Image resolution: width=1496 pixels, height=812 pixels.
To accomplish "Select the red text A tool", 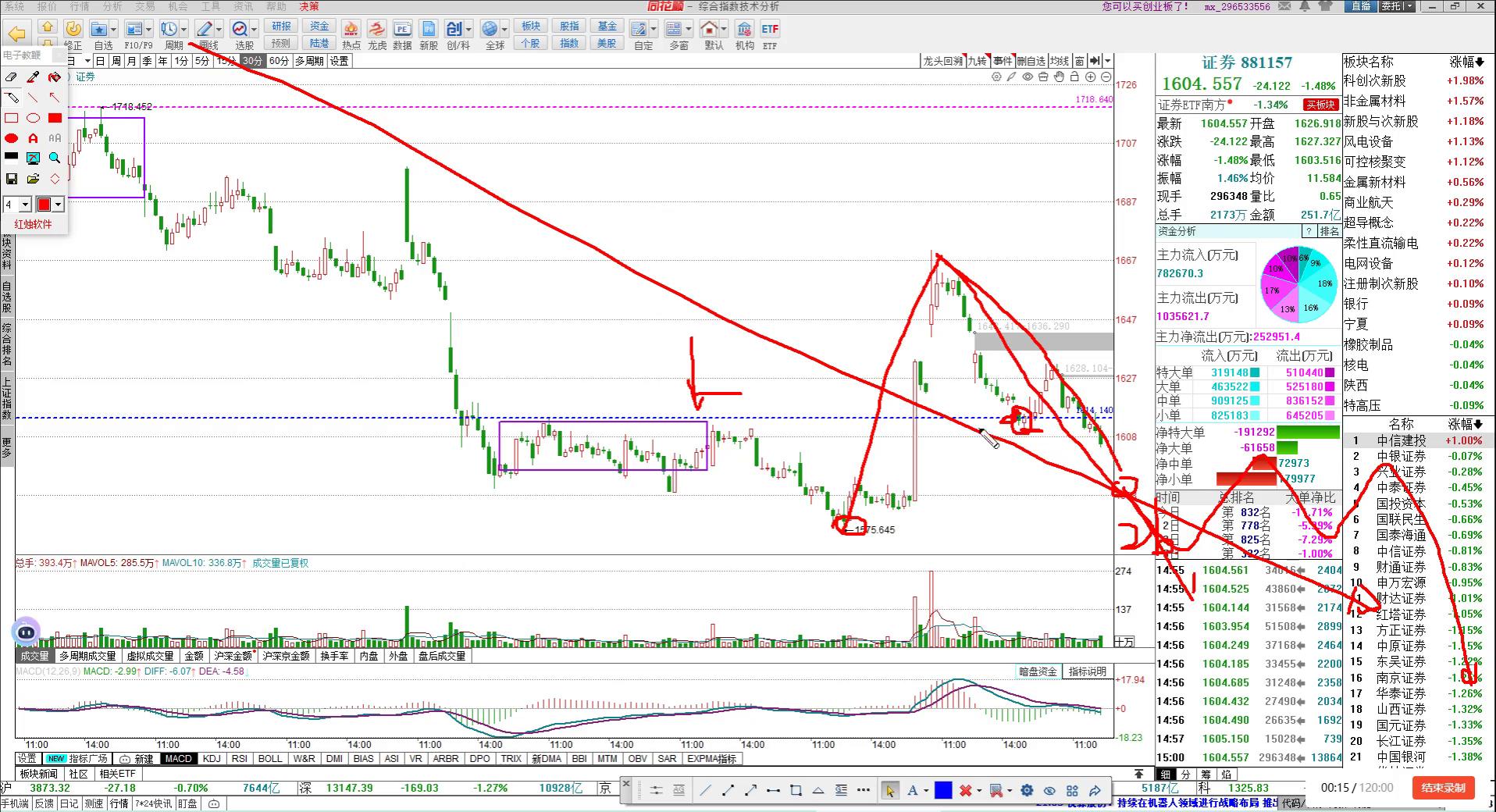I will (33, 138).
